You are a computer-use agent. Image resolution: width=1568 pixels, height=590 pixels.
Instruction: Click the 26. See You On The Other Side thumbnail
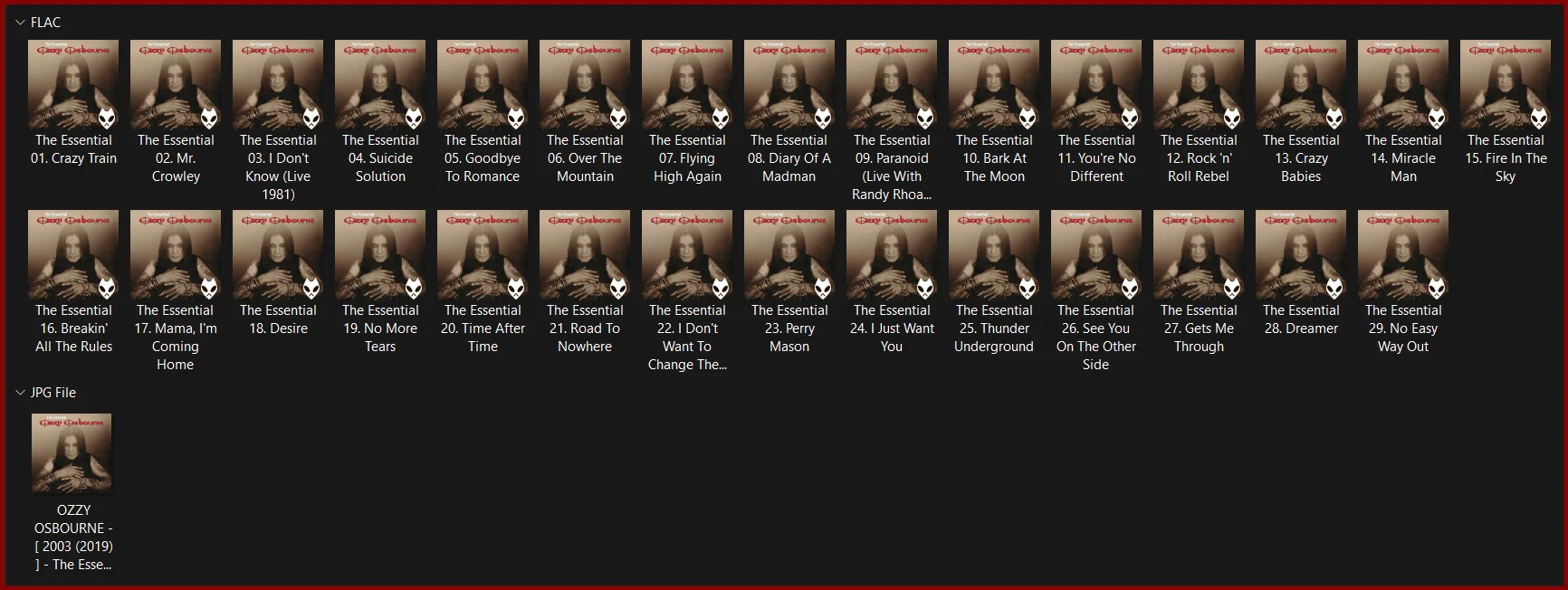pyautogui.click(x=1096, y=255)
